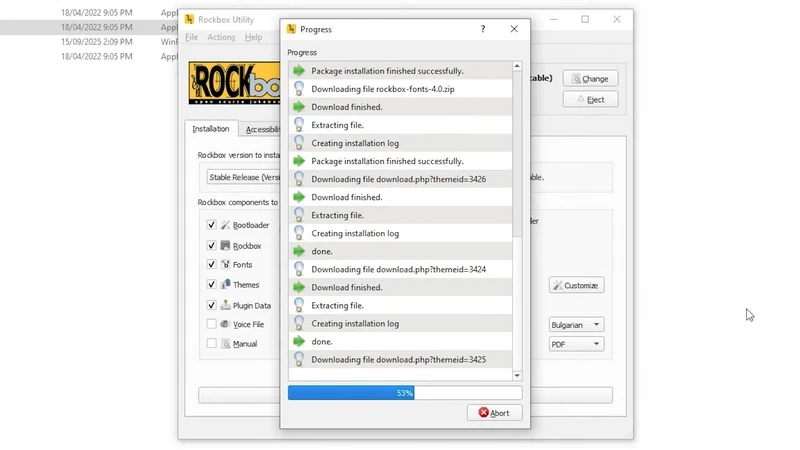This screenshot has height=450, width=800.
Task: Open the Actions menu in Rockbox Utility
Action: pyautogui.click(x=221, y=37)
